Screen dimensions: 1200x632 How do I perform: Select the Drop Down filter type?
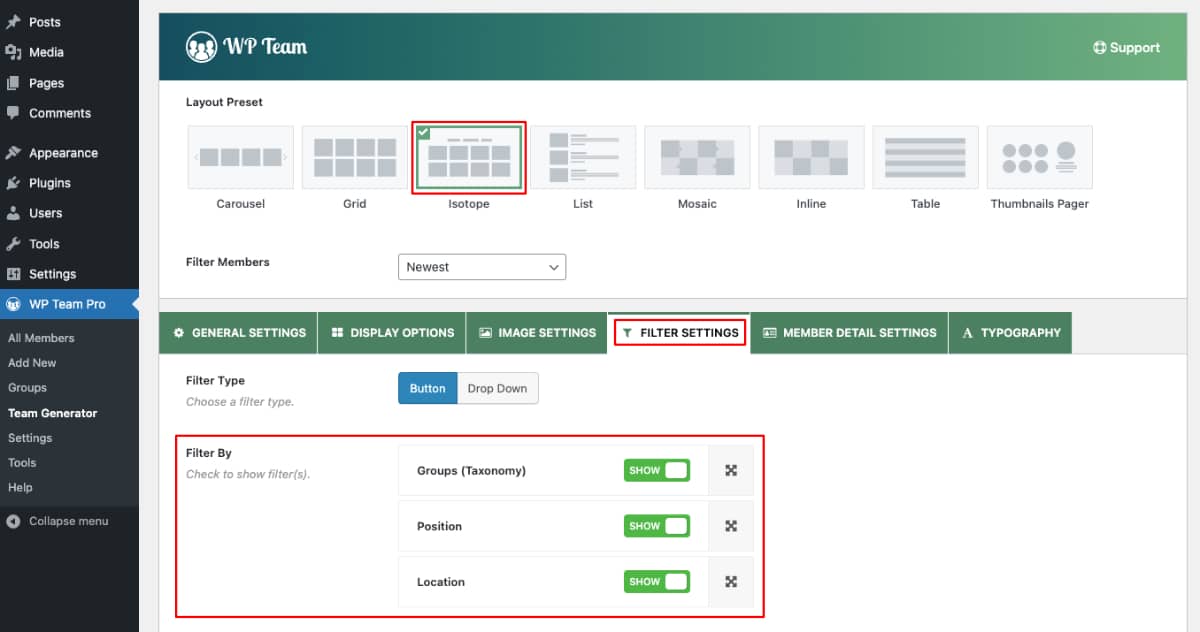[497, 388]
